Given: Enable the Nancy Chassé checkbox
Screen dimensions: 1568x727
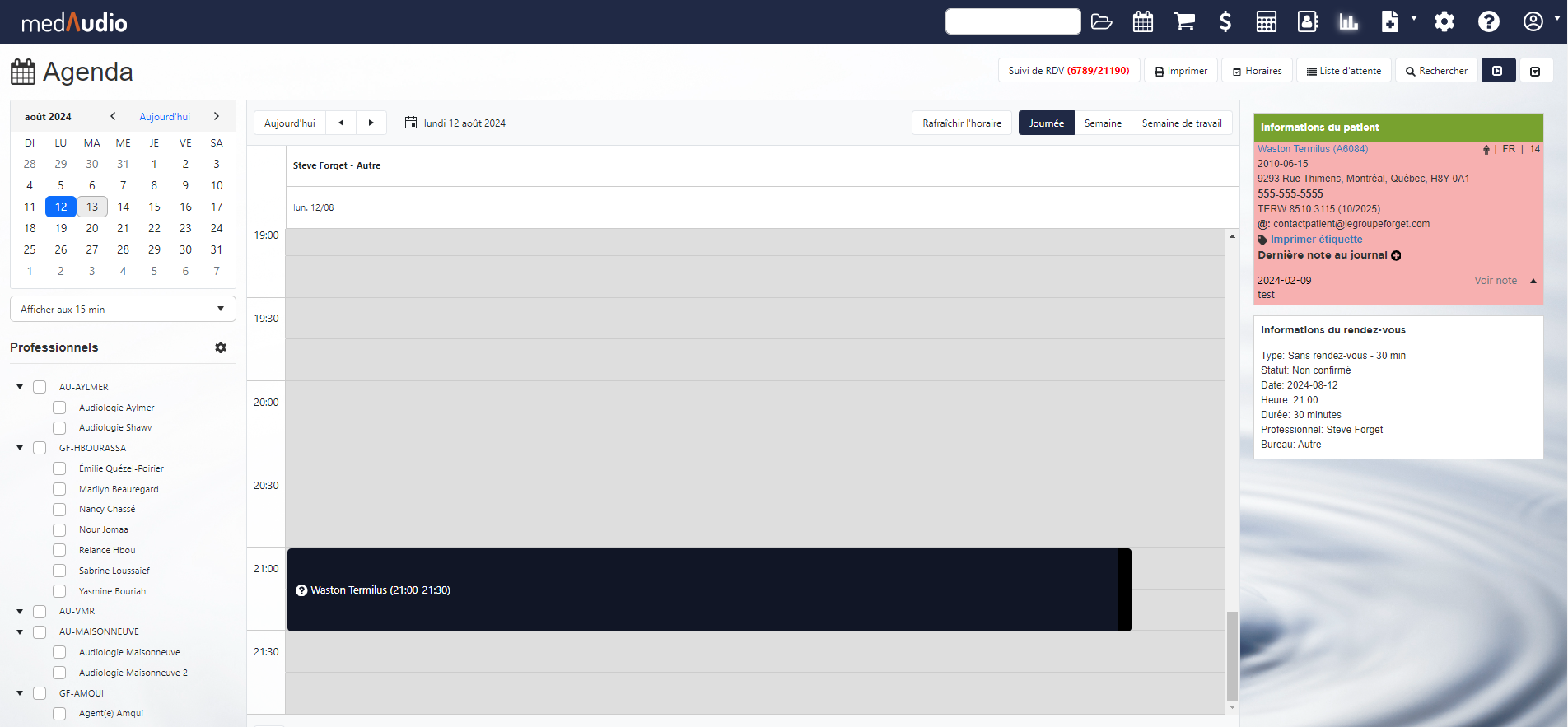Looking at the screenshot, I should pos(59,510).
